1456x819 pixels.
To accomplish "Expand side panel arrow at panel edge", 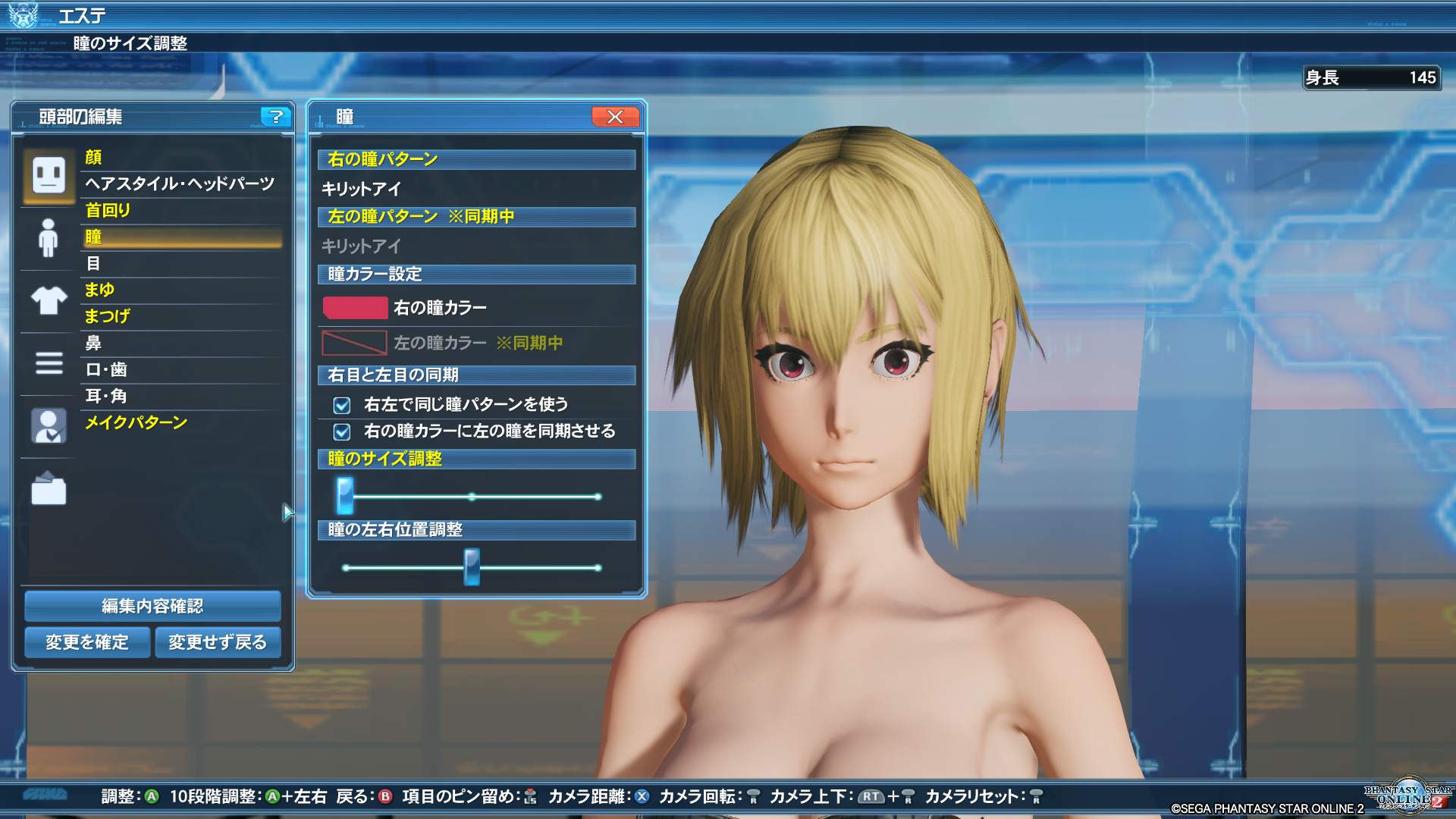I will (288, 513).
